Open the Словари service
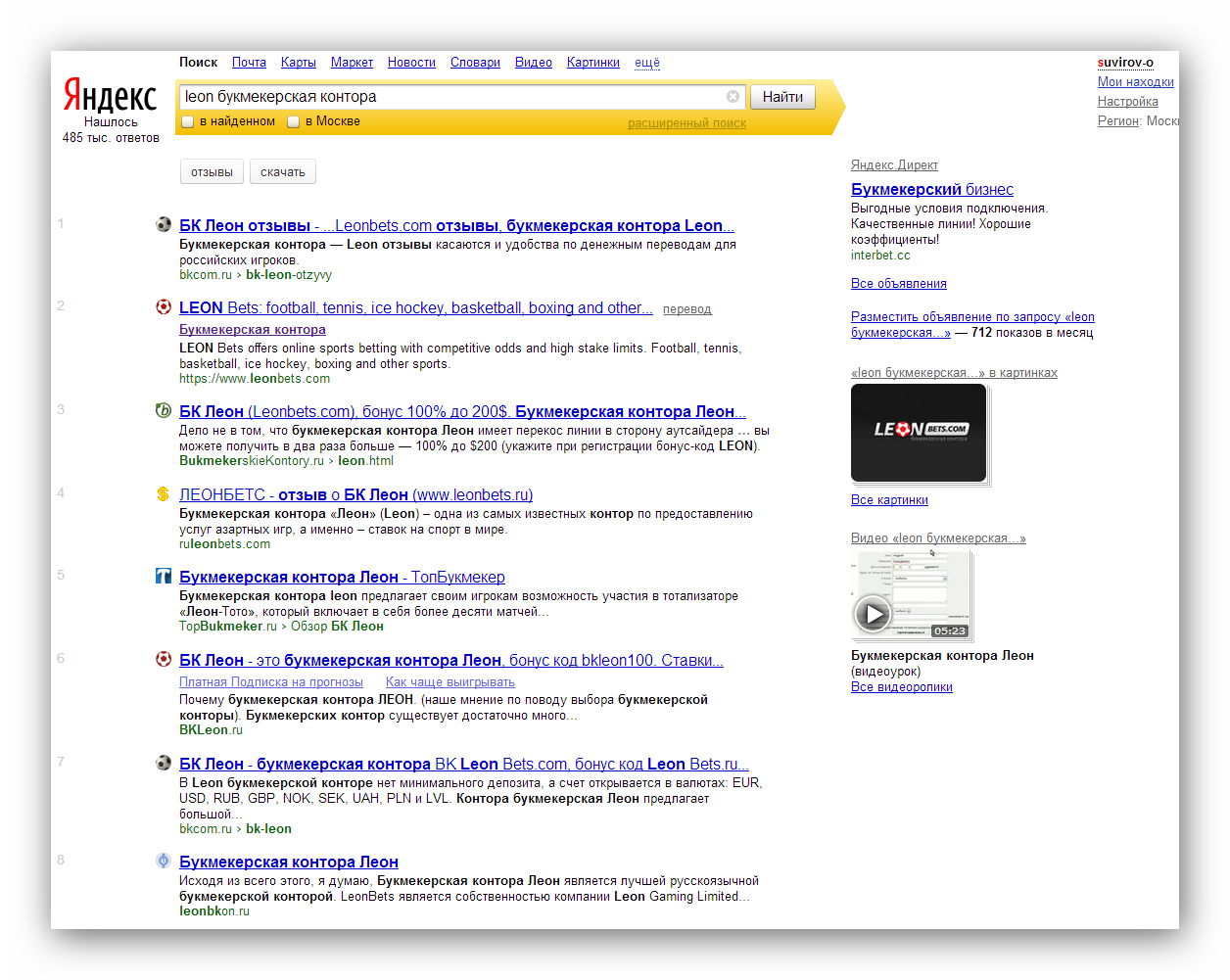1230x980 pixels. click(475, 63)
